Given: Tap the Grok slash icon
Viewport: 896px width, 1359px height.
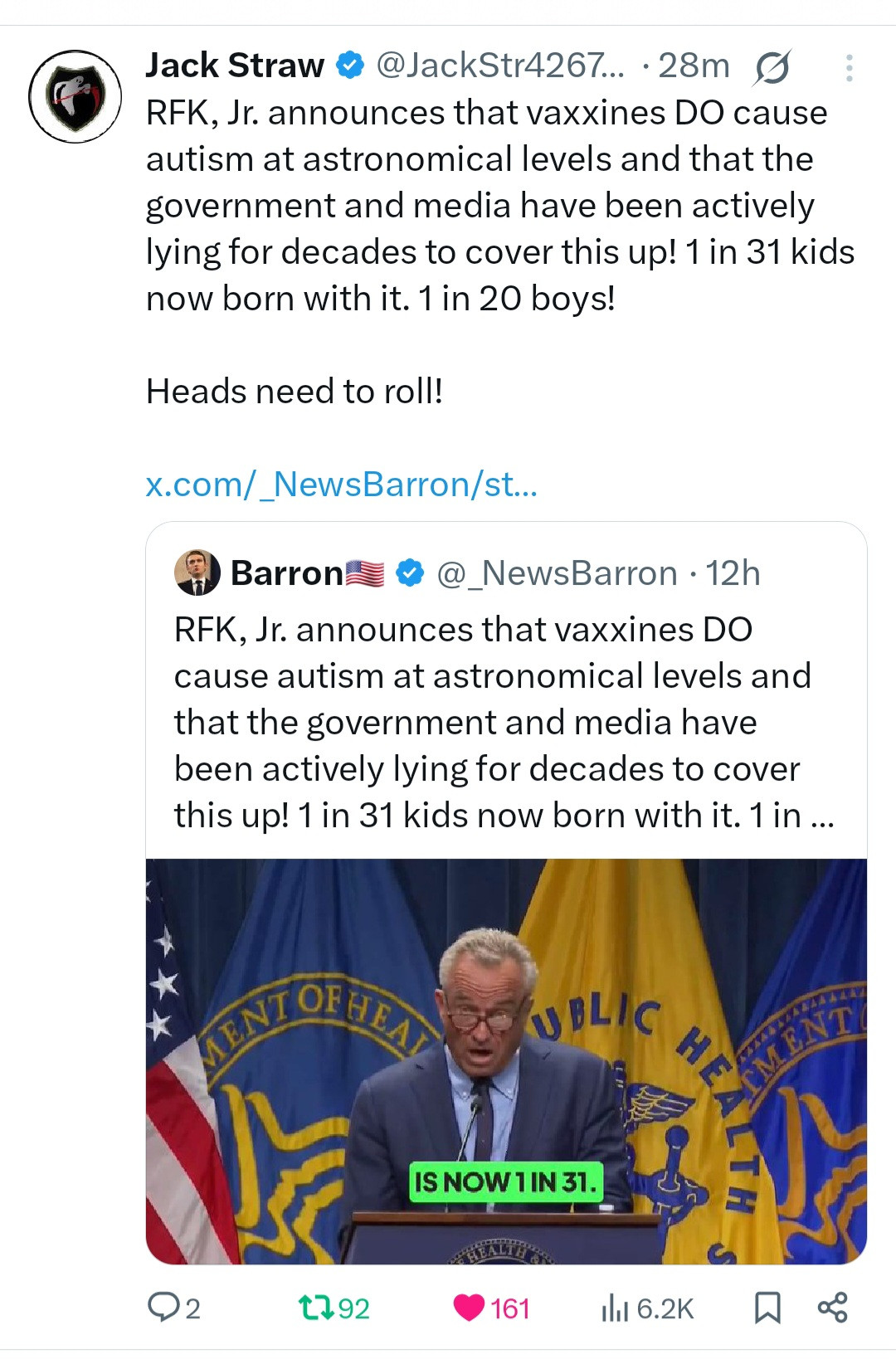Looking at the screenshot, I should click(x=771, y=67).
